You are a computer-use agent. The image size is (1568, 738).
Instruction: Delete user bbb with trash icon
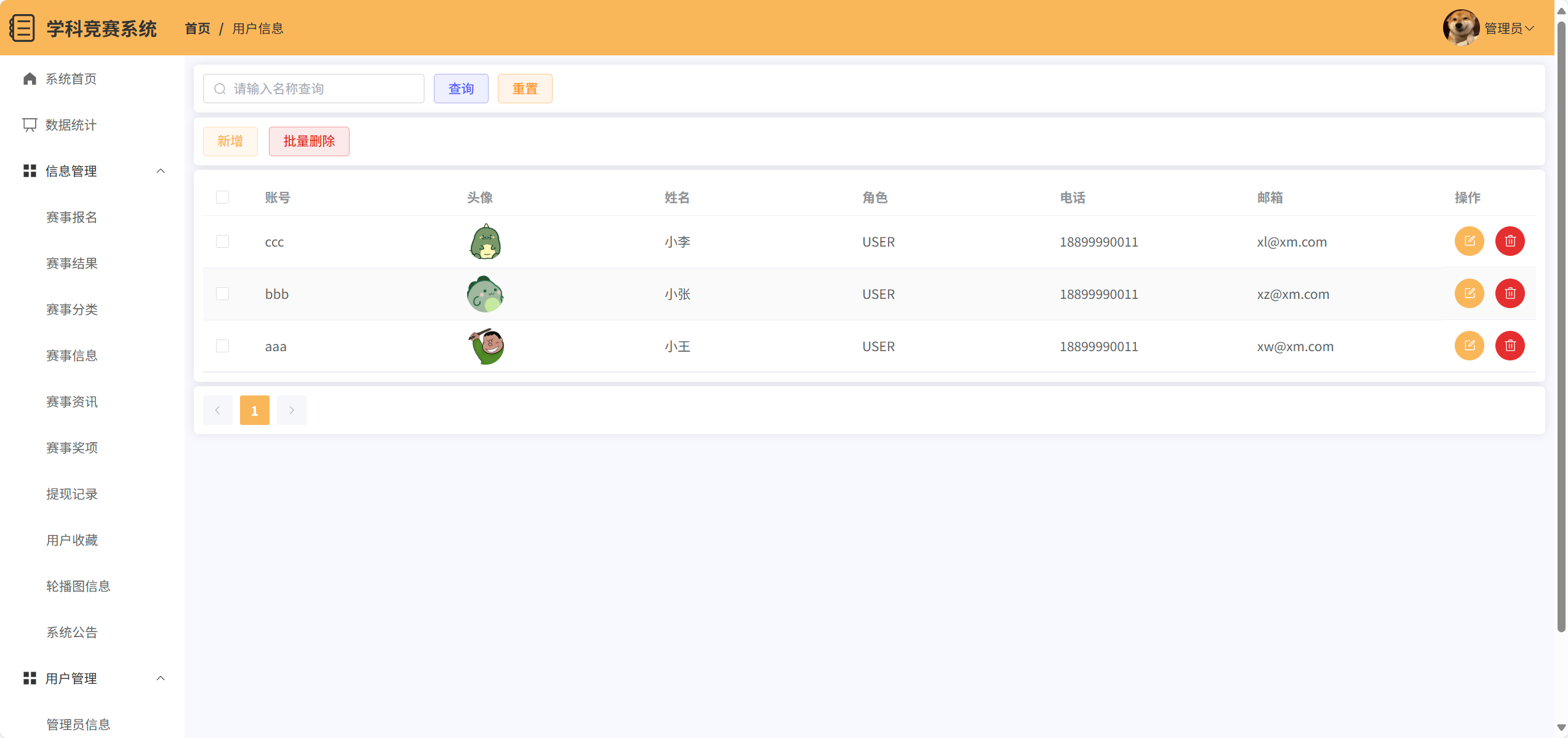(1510, 293)
